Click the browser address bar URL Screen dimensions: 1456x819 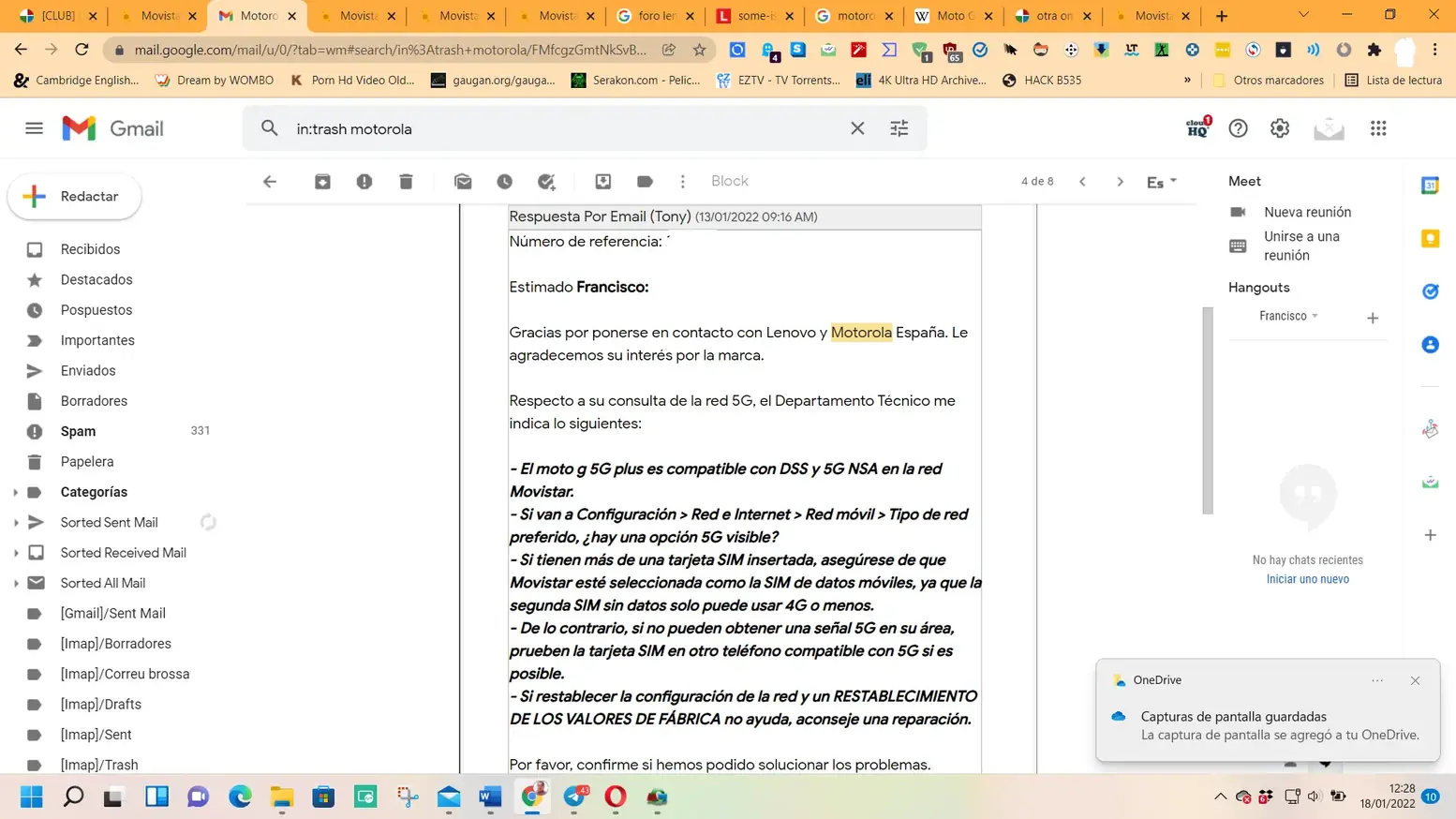[x=390, y=50]
